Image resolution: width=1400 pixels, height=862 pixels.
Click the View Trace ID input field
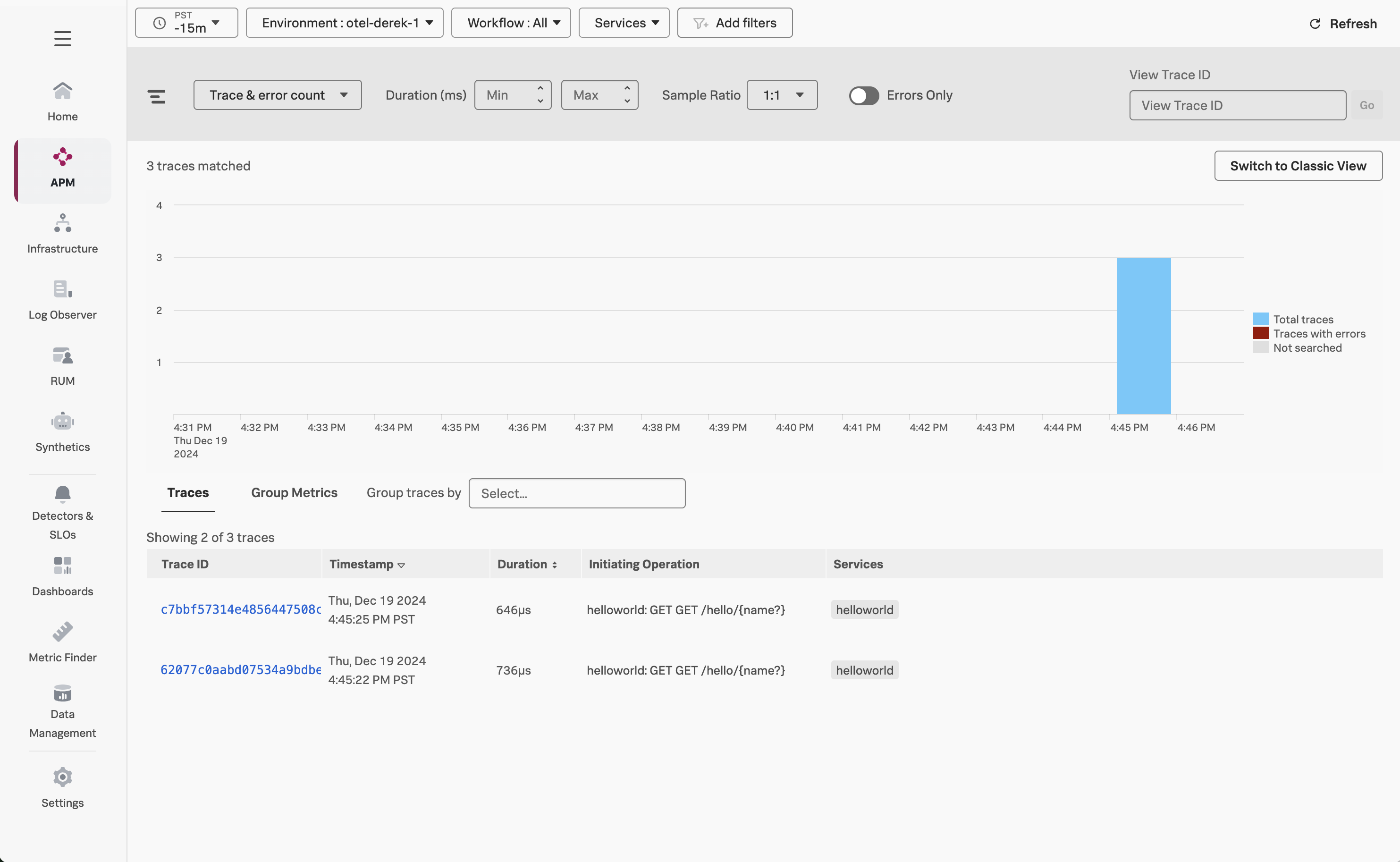click(1237, 105)
